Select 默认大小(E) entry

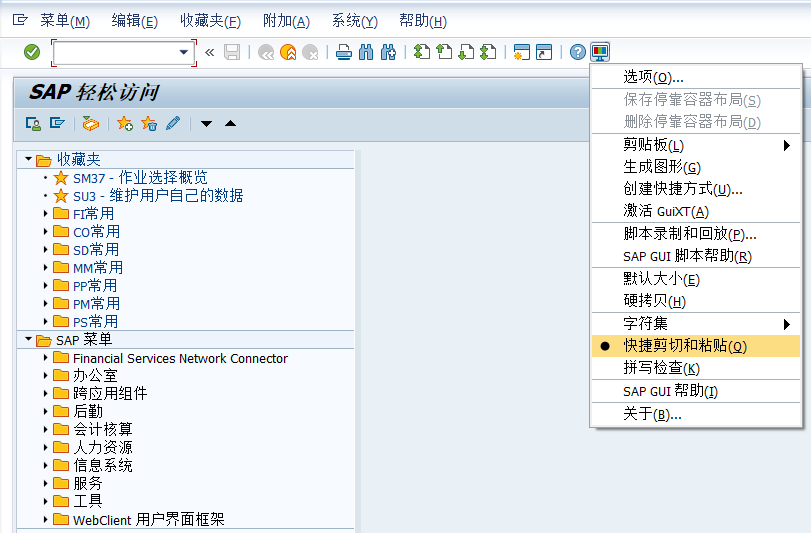[696, 279]
